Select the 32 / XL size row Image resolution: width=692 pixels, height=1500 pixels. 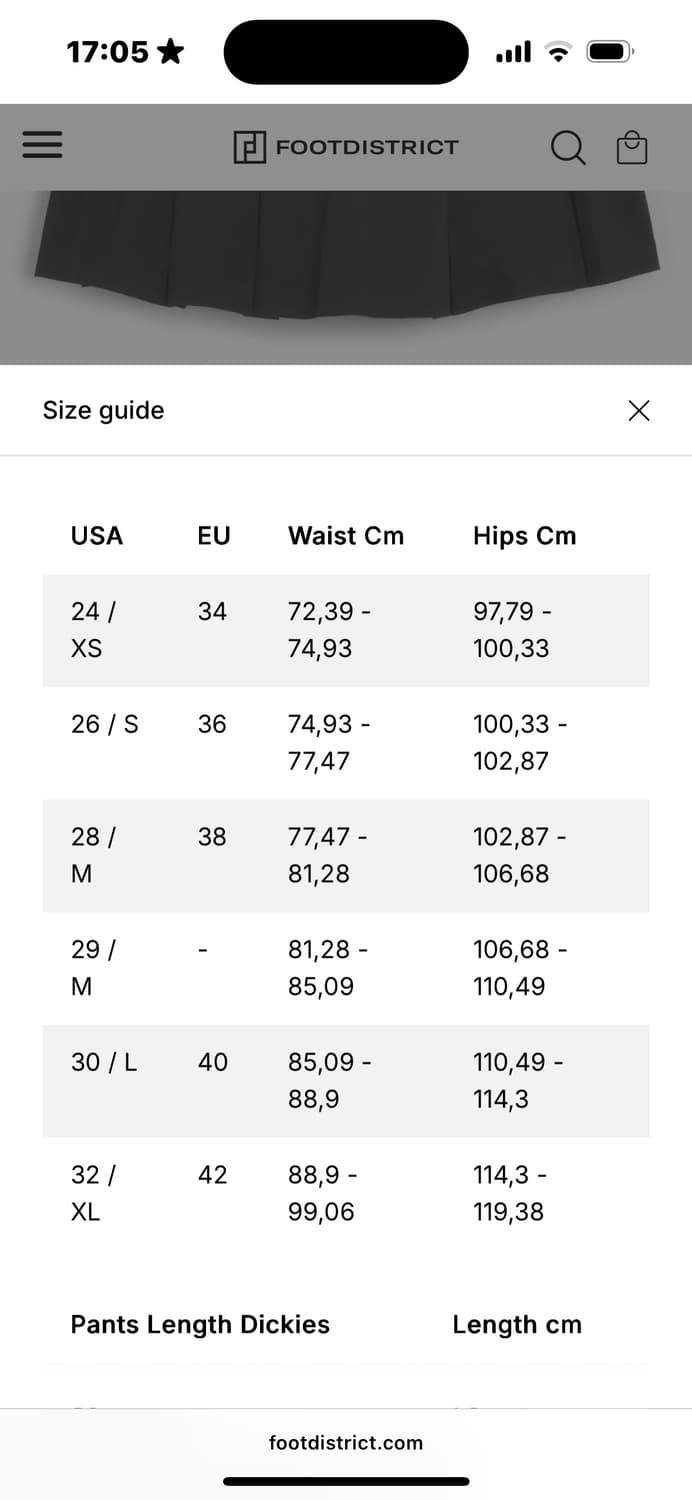[x=346, y=1193]
